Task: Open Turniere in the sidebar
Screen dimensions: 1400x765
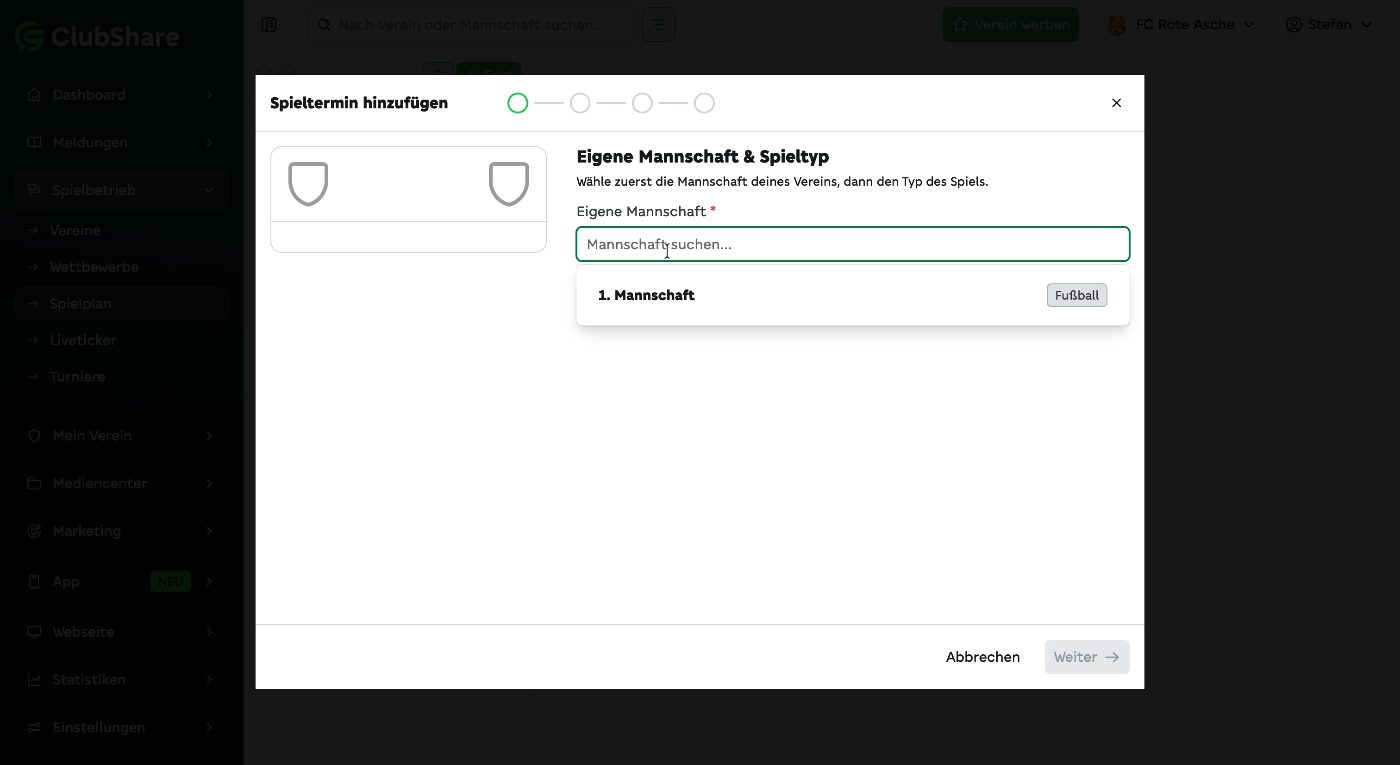Action: (x=77, y=378)
